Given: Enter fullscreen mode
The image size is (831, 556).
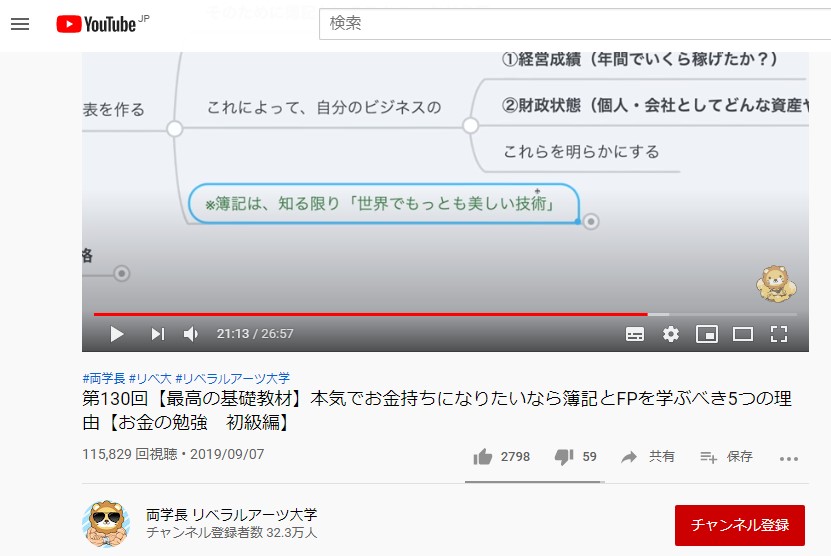Looking at the screenshot, I should tap(779, 334).
